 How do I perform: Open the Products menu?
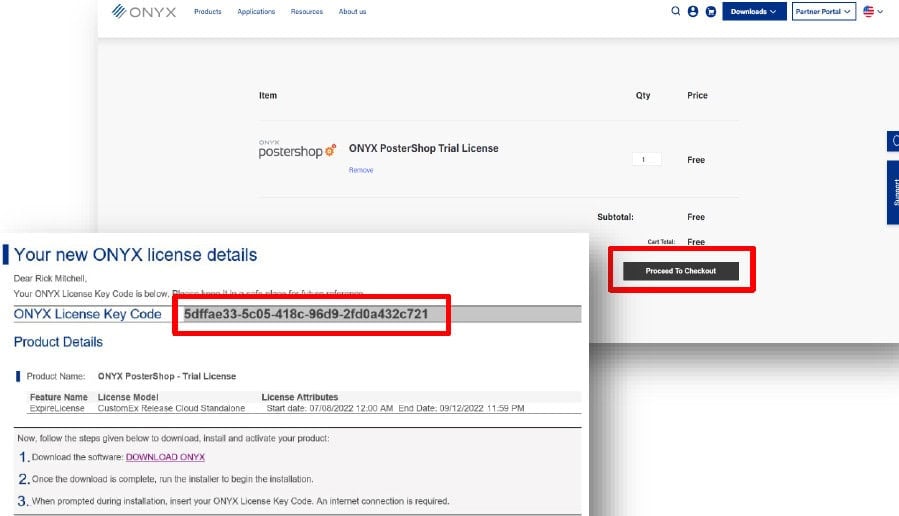[x=208, y=12]
